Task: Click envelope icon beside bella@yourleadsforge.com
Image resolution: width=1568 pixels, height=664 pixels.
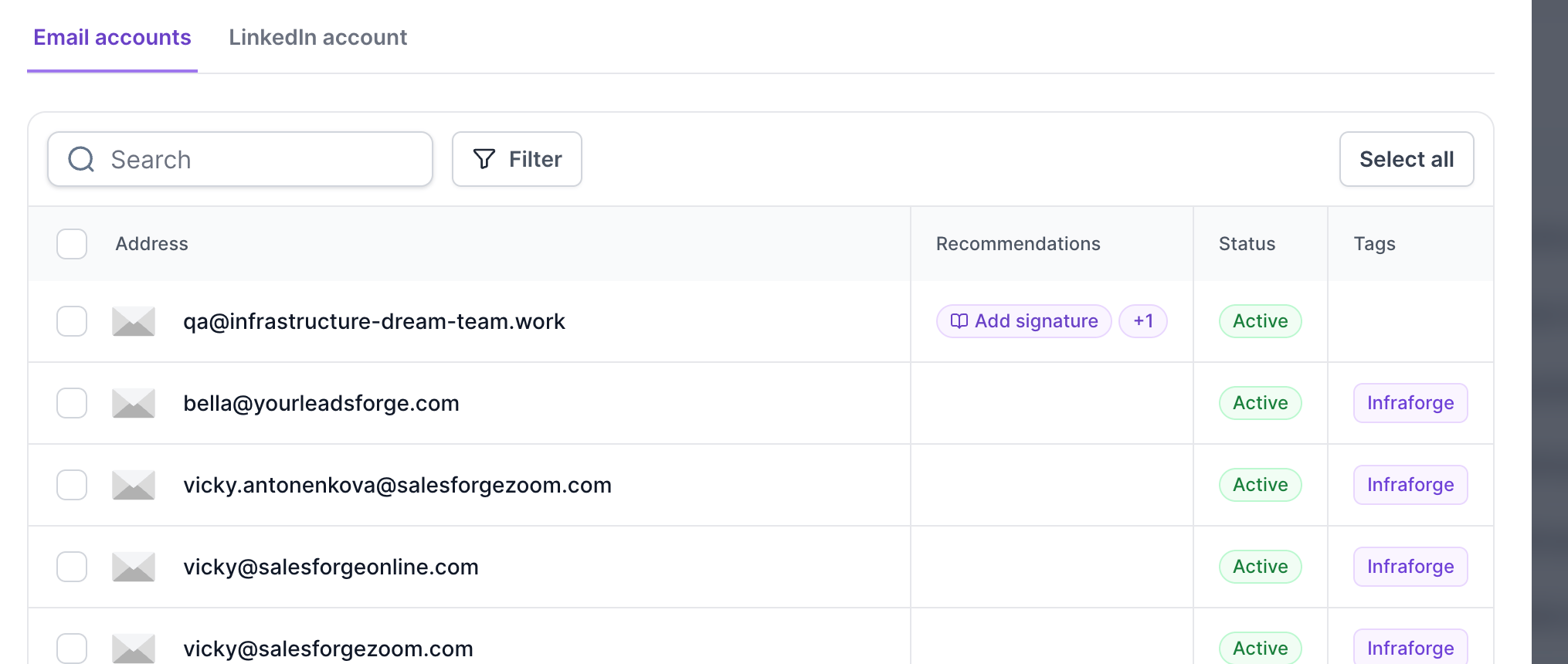Action: [134, 403]
